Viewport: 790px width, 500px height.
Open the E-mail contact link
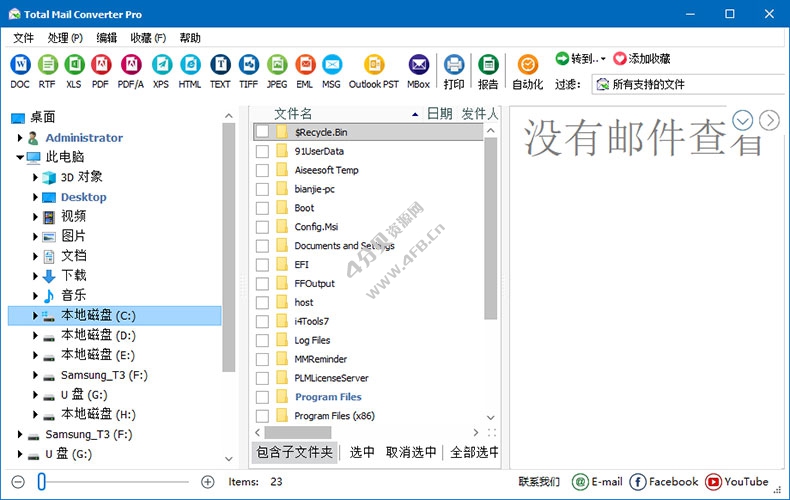(x=598, y=482)
